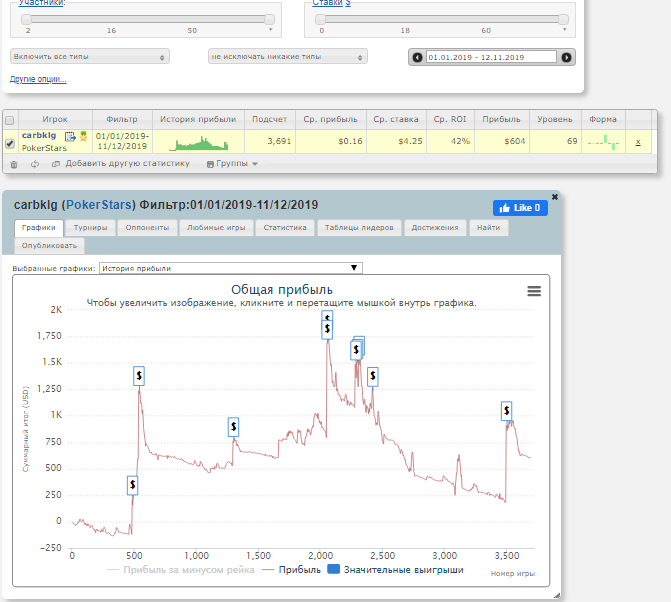
Task: Click the PokerStars link in panel title
Action: tap(98, 205)
